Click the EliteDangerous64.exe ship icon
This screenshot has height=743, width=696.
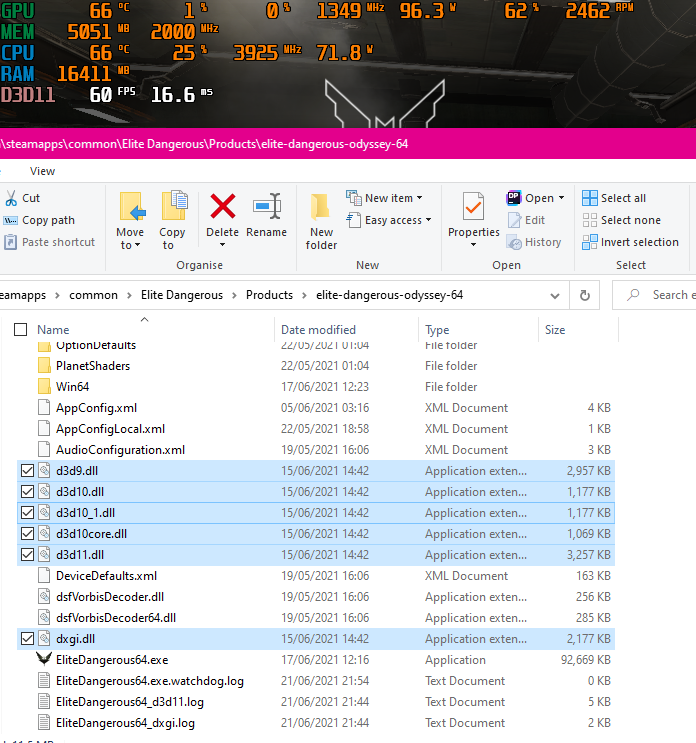[44, 659]
